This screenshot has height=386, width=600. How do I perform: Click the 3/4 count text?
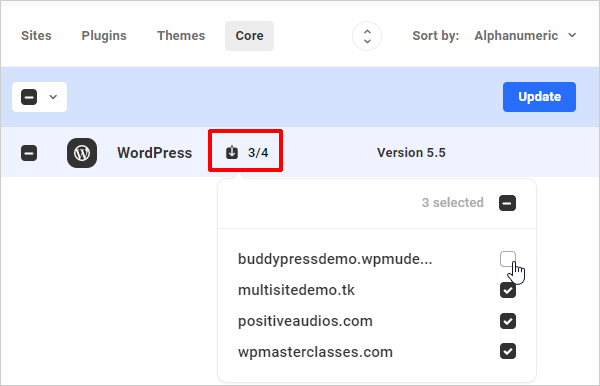(x=258, y=153)
